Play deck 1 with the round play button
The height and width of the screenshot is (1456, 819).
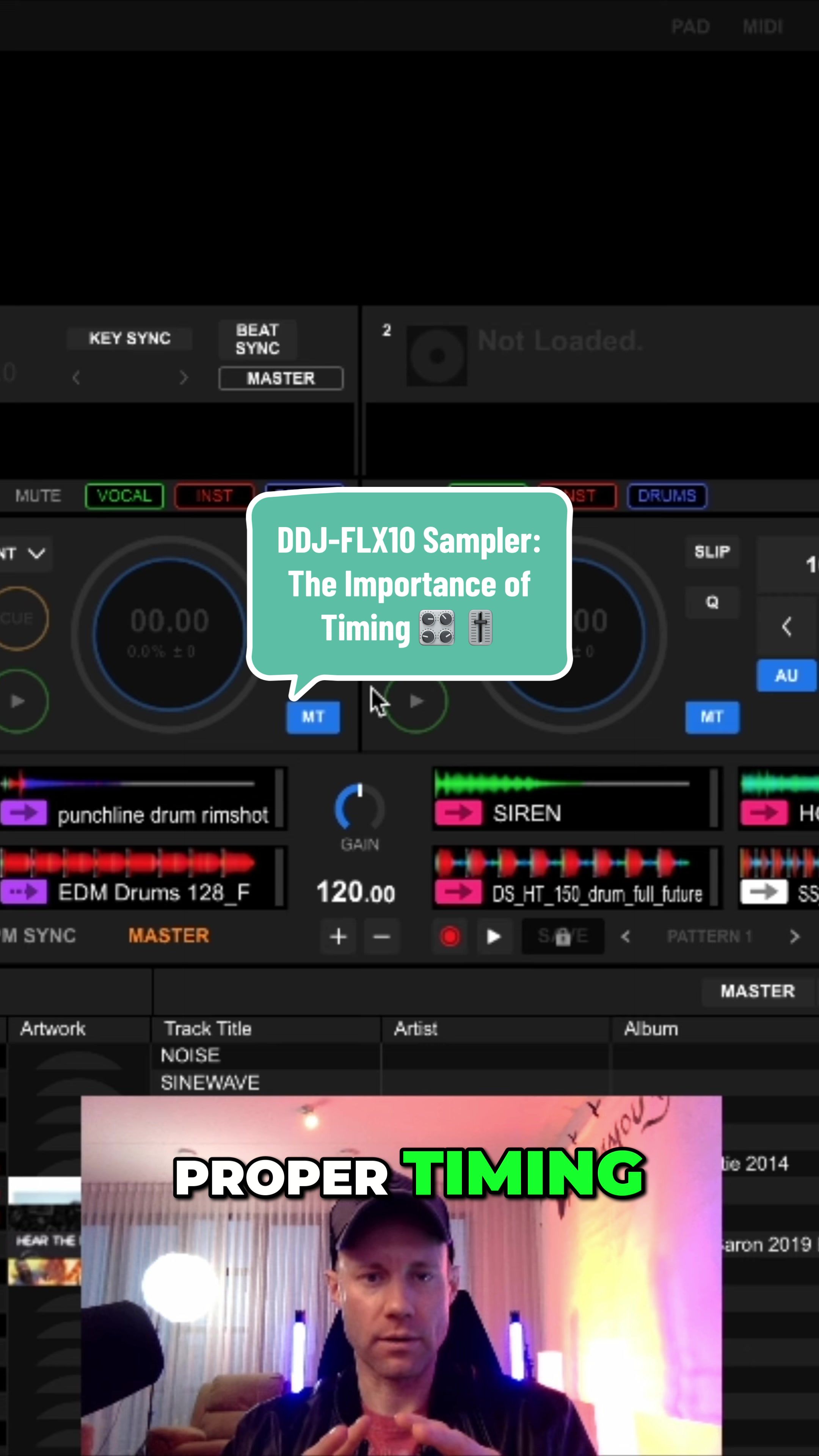(18, 701)
